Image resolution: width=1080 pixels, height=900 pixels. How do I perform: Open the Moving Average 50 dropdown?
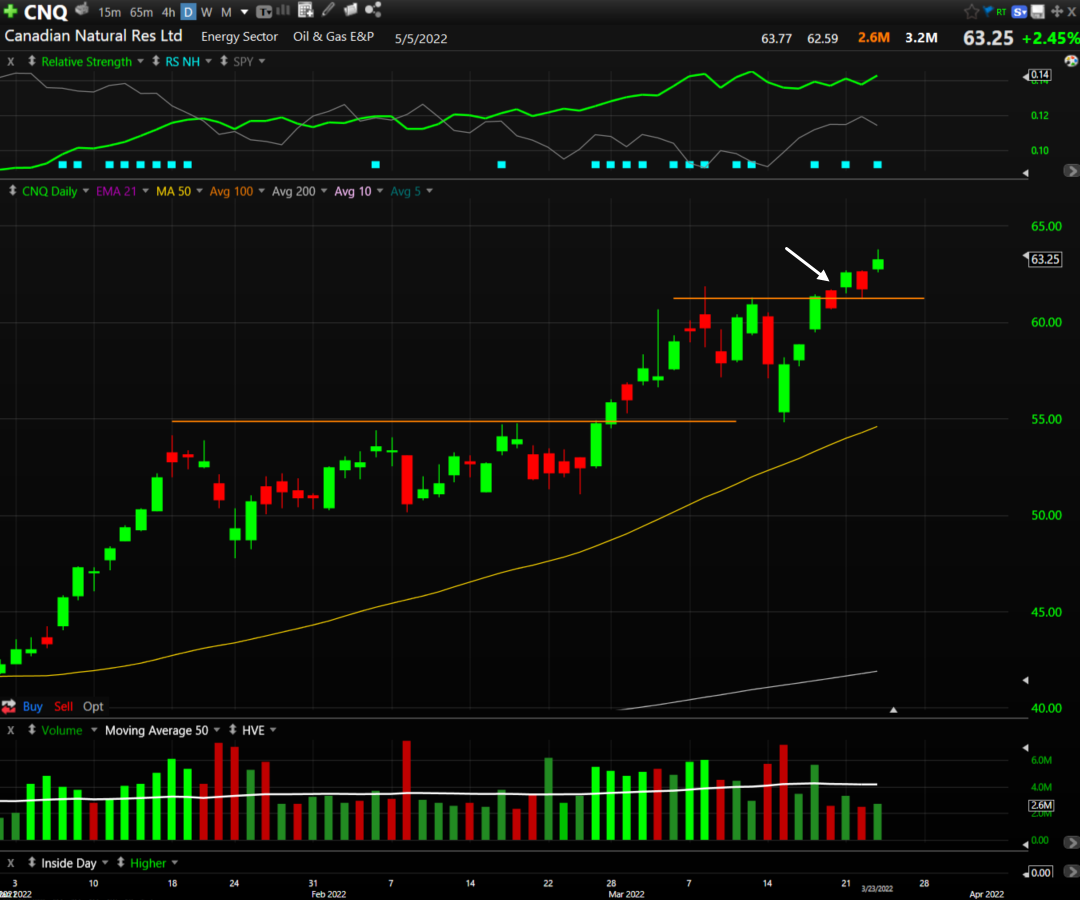(217, 729)
